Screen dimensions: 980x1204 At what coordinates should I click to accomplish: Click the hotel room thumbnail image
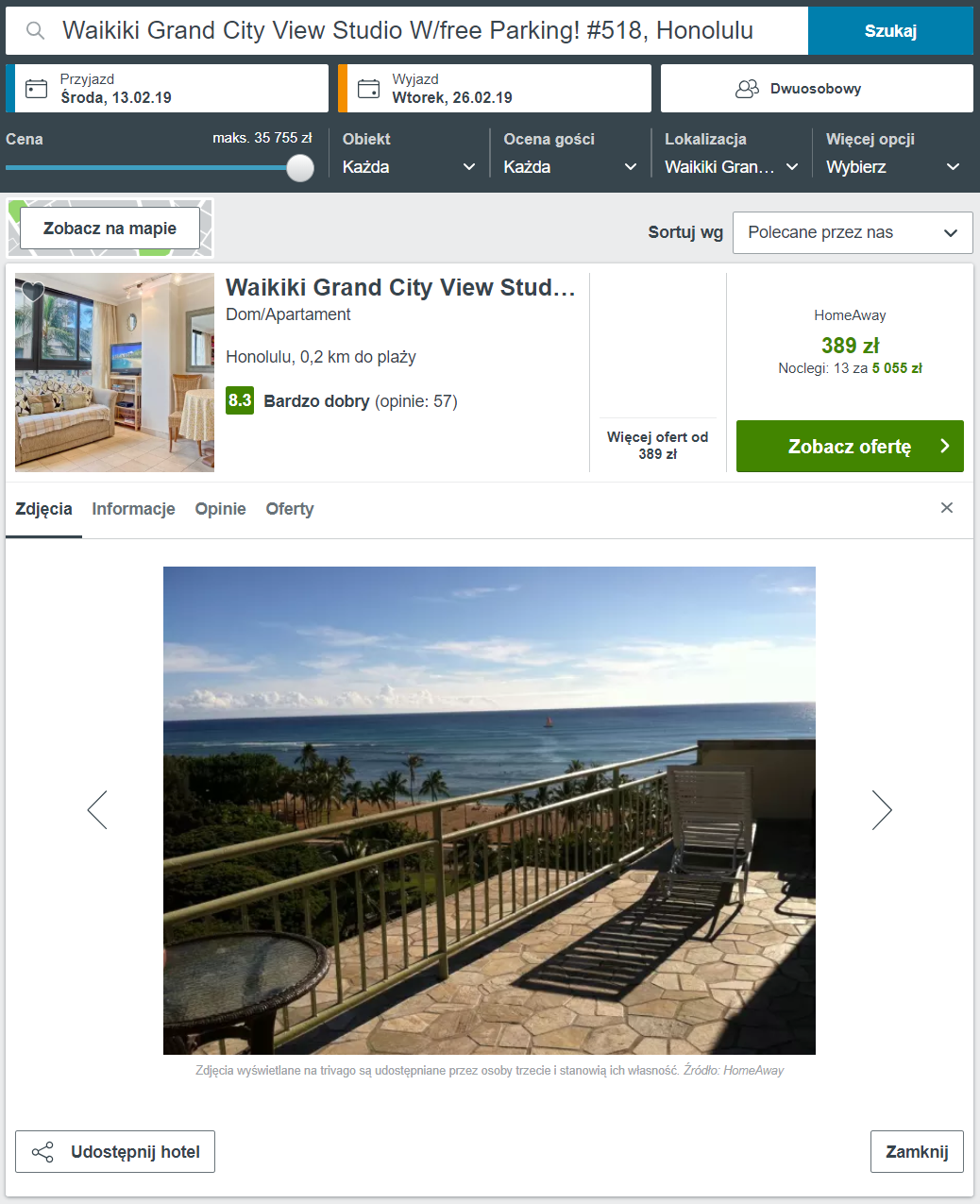114,372
